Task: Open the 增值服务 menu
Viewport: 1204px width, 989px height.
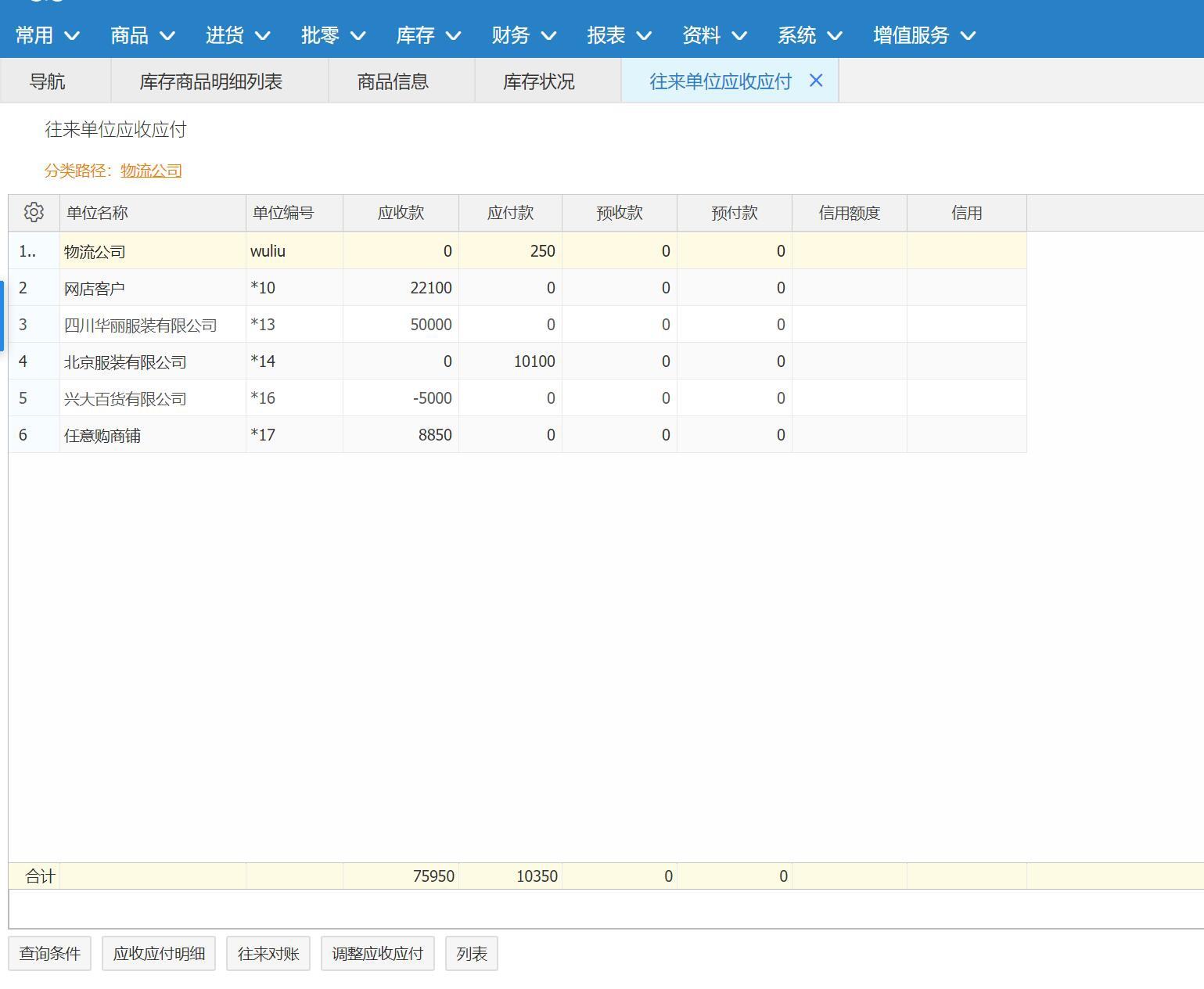Action: 924,35
